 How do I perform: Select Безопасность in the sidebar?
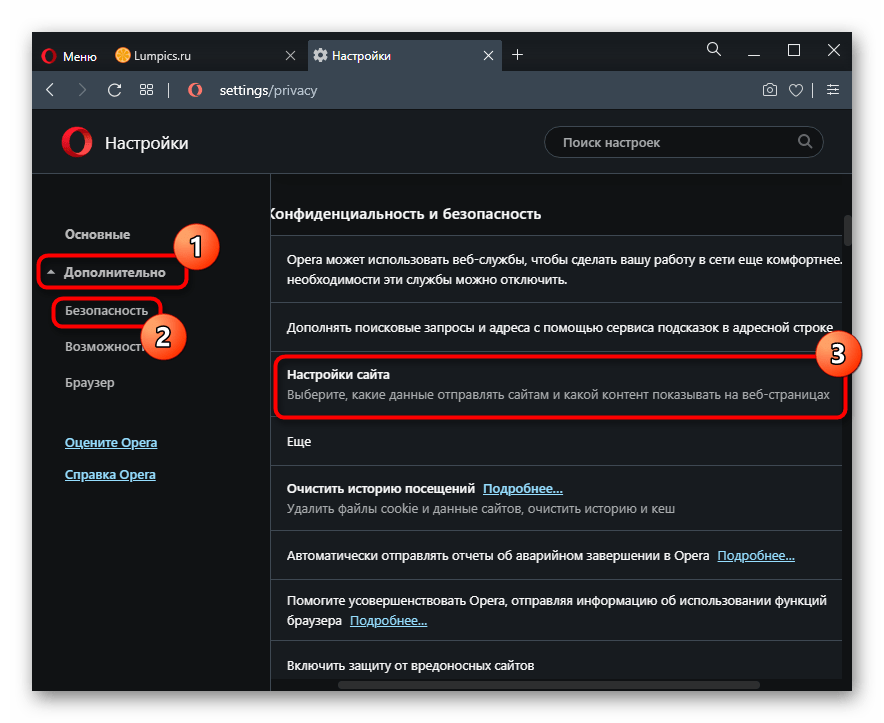(x=106, y=311)
